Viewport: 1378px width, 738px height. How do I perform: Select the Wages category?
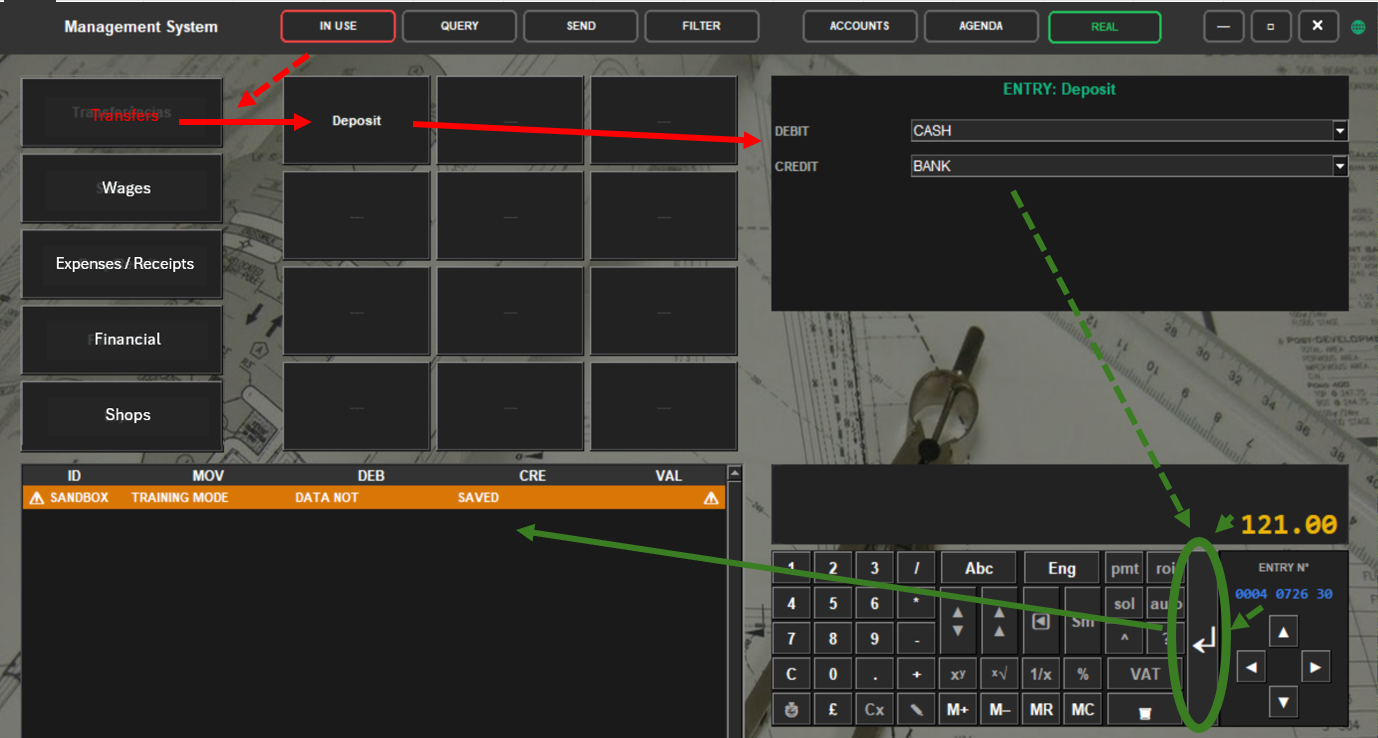122,188
